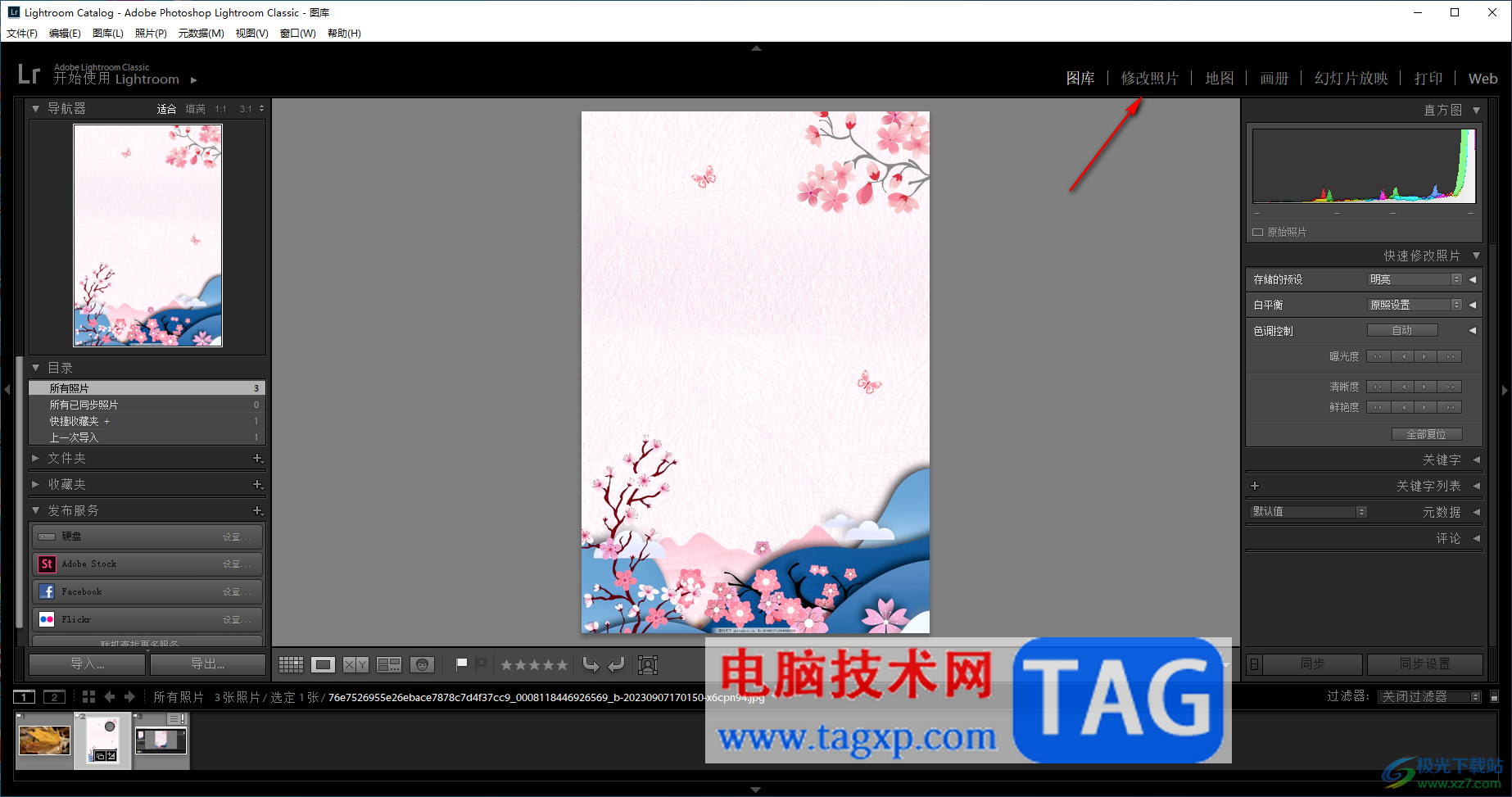The image size is (1512, 797).
Task: Flag photo as rejected
Action: pyautogui.click(x=481, y=664)
